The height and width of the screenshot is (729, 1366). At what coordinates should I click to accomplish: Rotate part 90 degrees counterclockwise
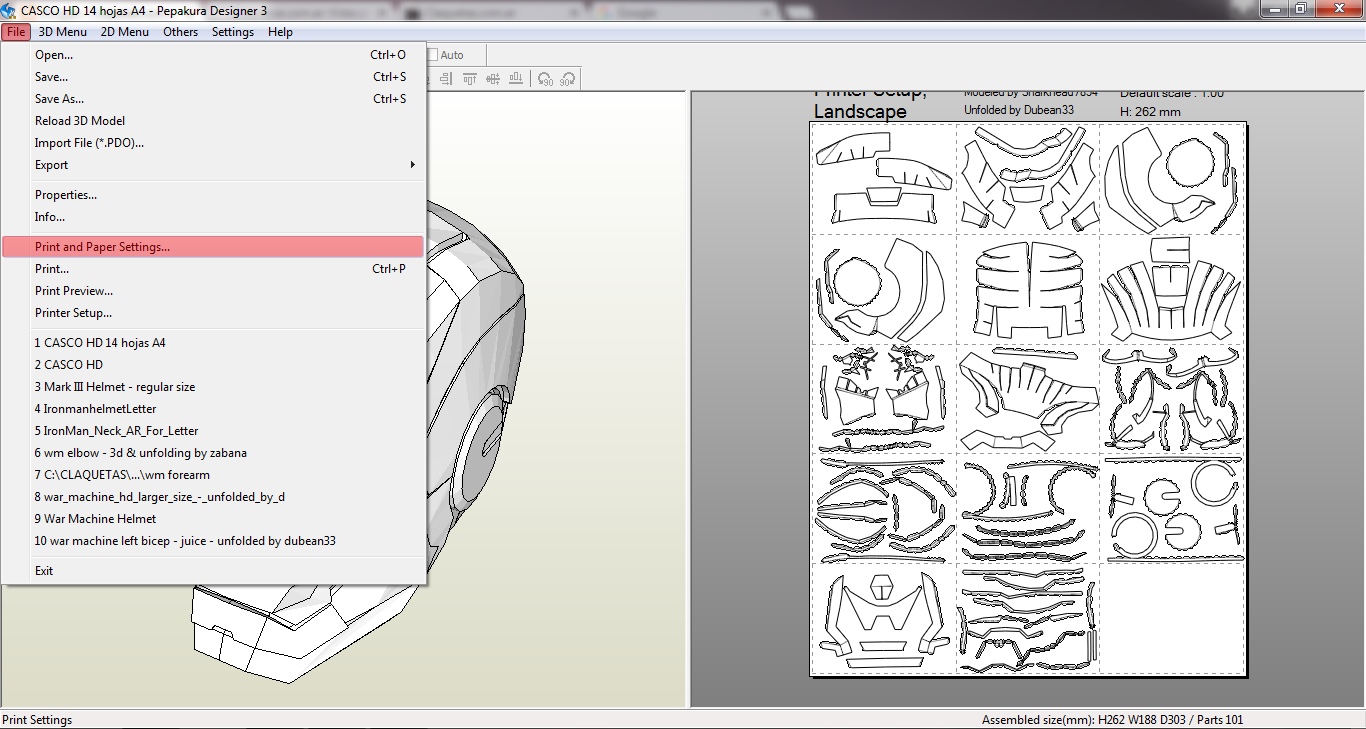click(545, 79)
